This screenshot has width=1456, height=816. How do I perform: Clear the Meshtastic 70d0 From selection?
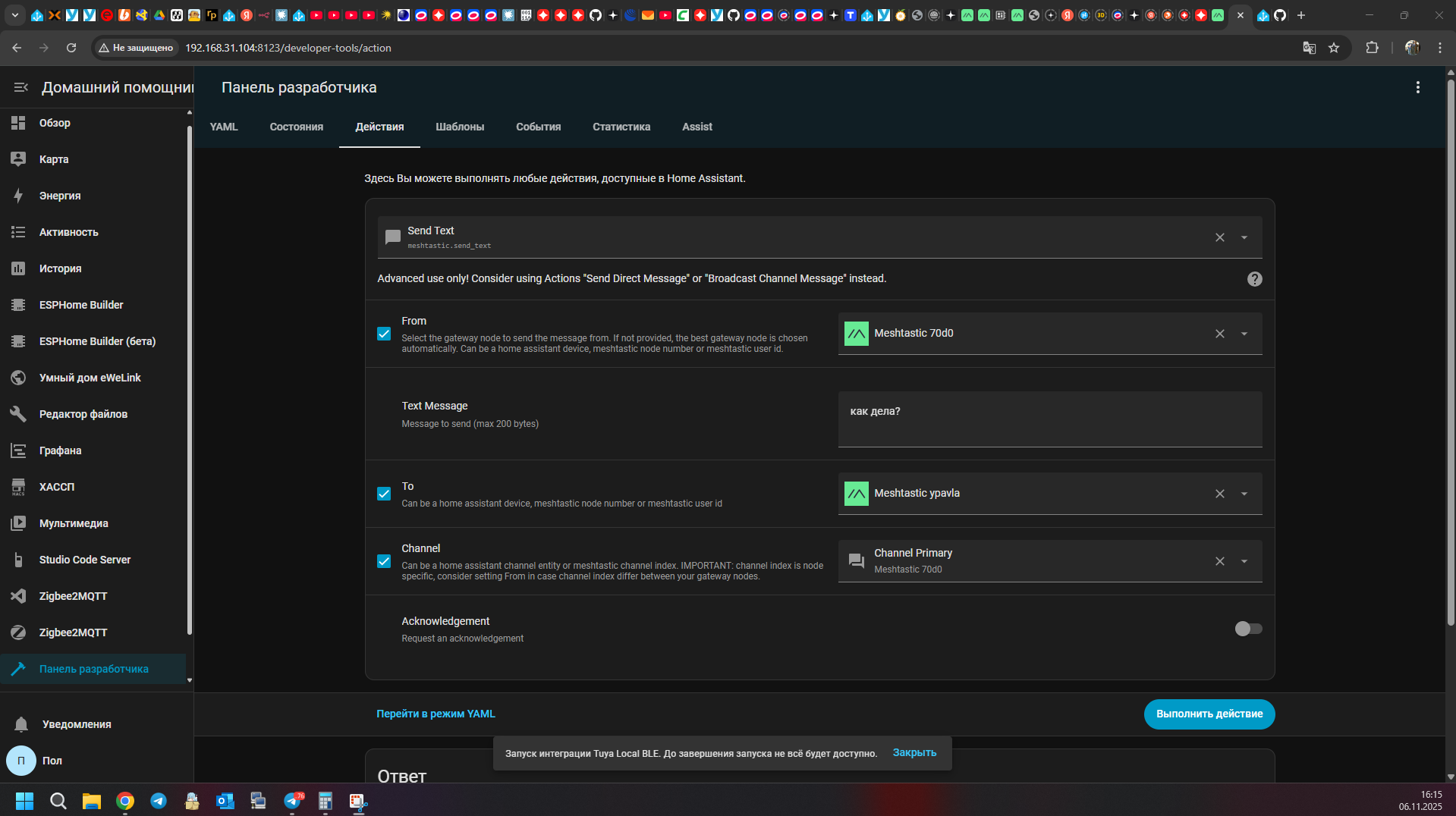(x=1219, y=334)
